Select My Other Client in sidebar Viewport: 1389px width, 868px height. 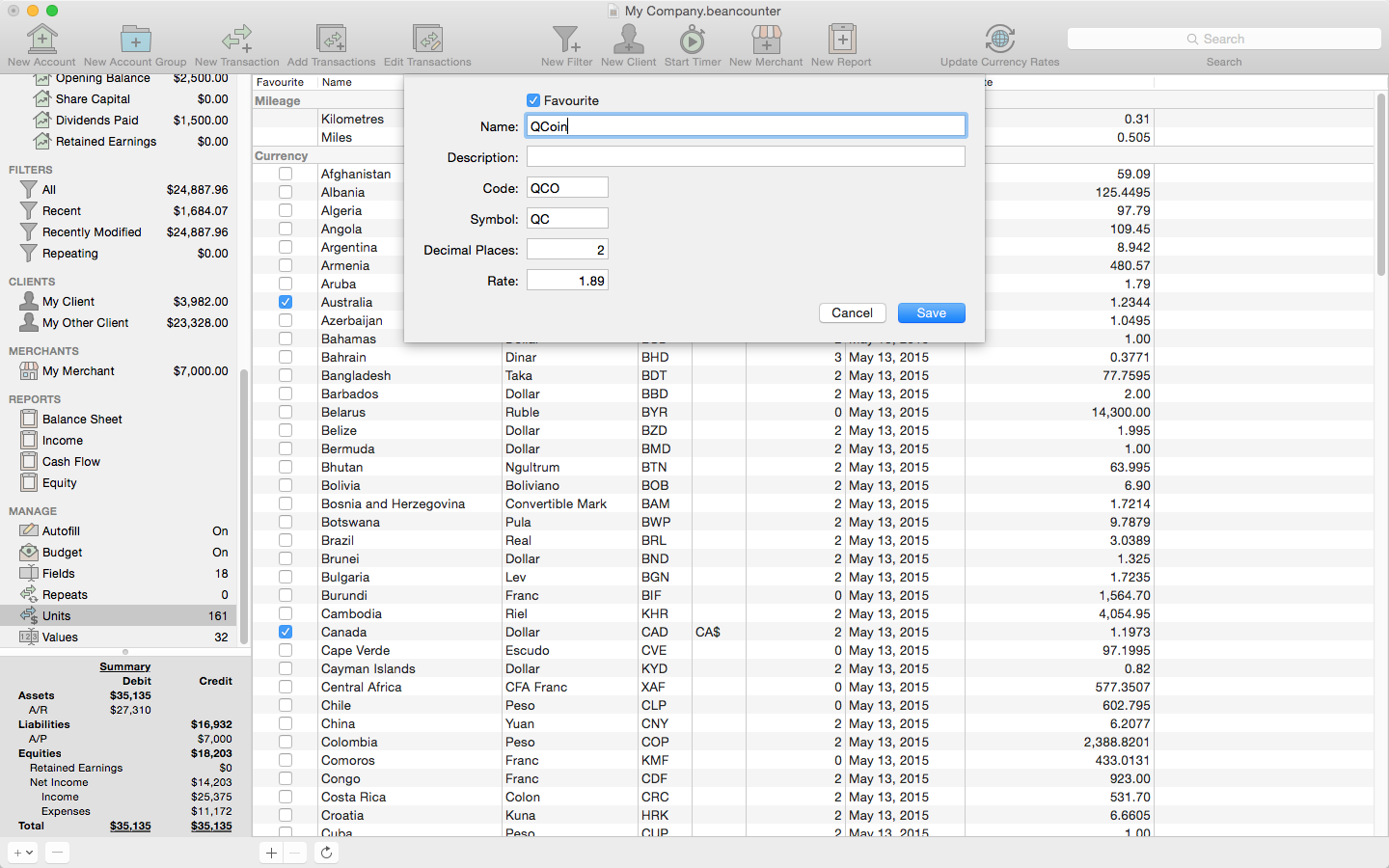118,322
